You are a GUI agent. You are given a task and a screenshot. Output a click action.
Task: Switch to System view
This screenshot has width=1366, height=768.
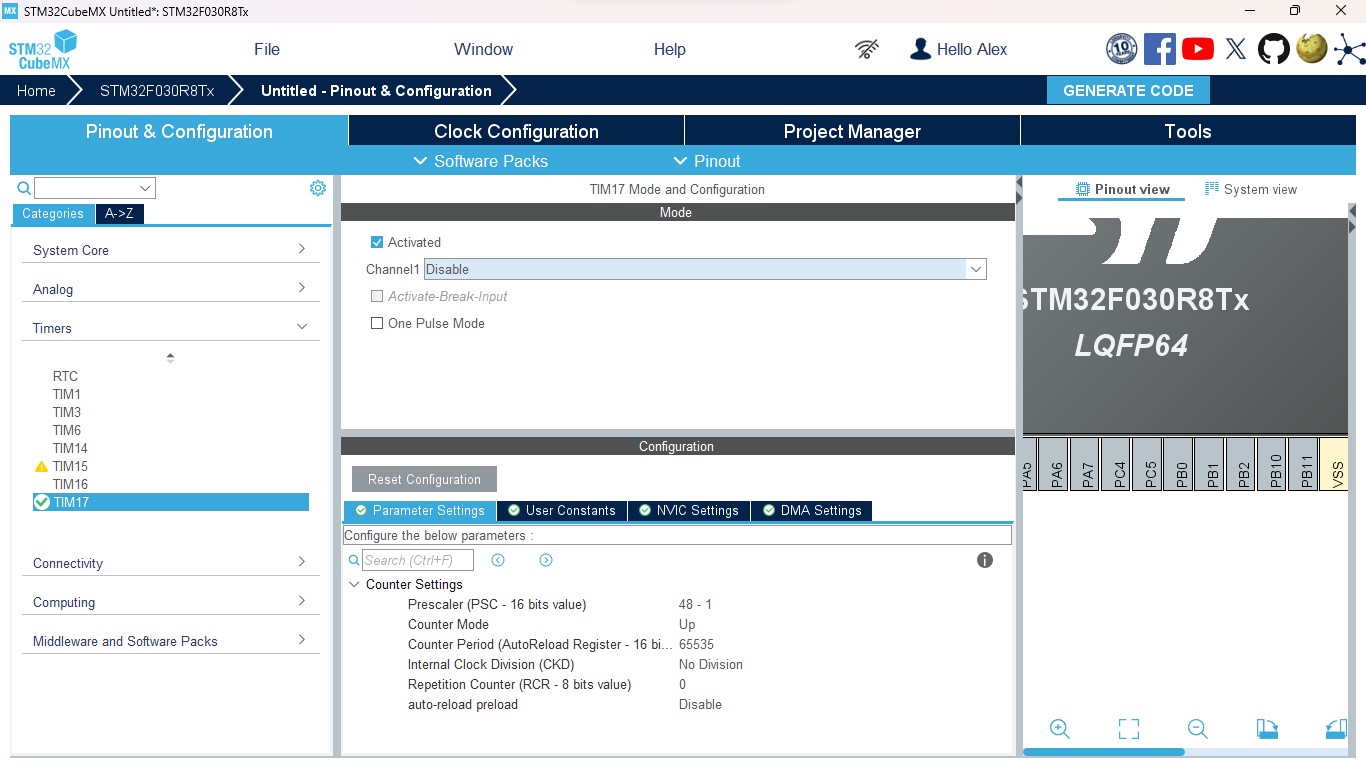click(1251, 189)
